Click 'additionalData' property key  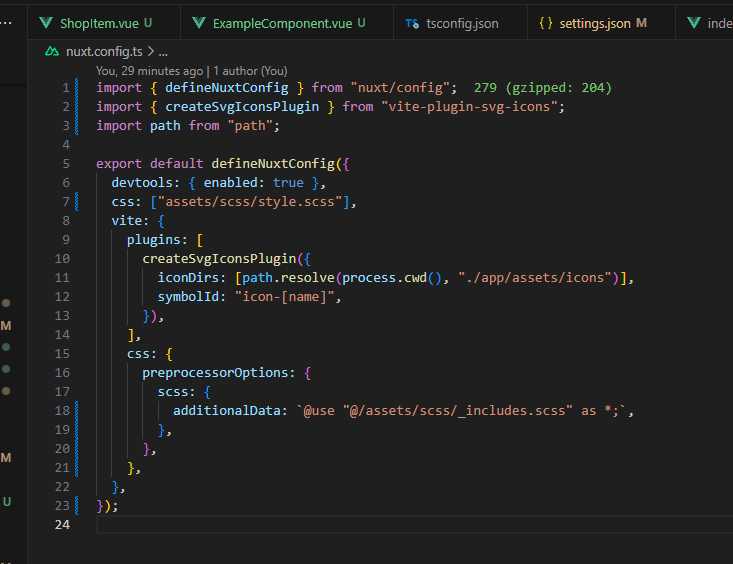pyautogui.click(x=226, y=411)
